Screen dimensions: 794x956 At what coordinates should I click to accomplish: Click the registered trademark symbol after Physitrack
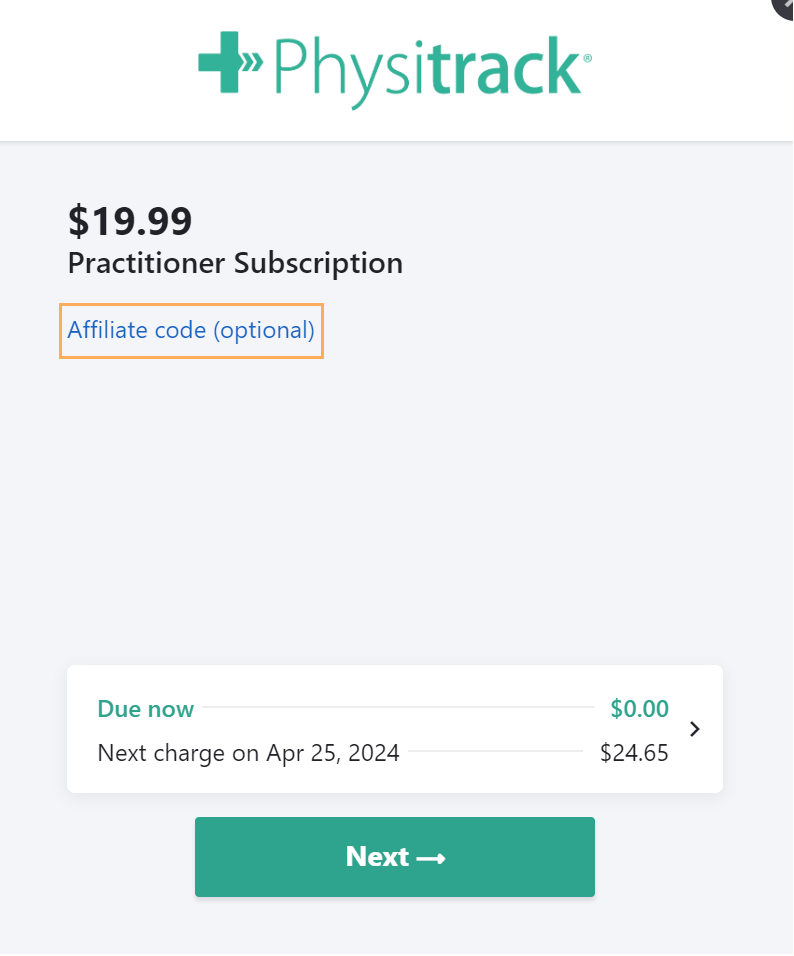(587, 59)
